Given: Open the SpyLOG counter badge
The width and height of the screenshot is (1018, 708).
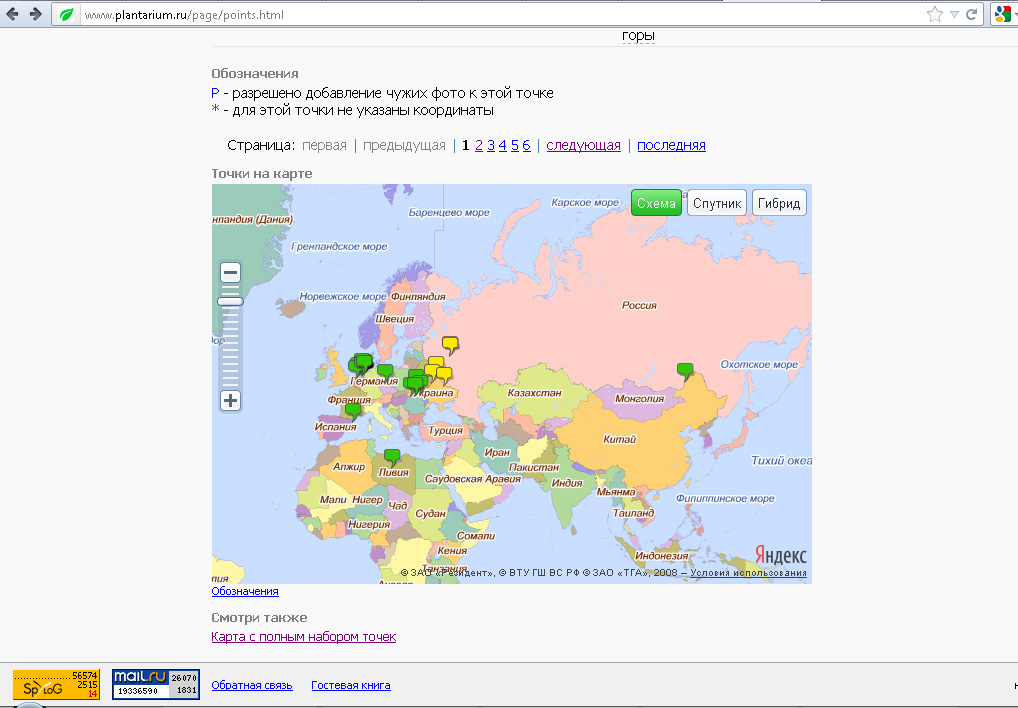Looking at the screenshot, I should pos(55,685).
